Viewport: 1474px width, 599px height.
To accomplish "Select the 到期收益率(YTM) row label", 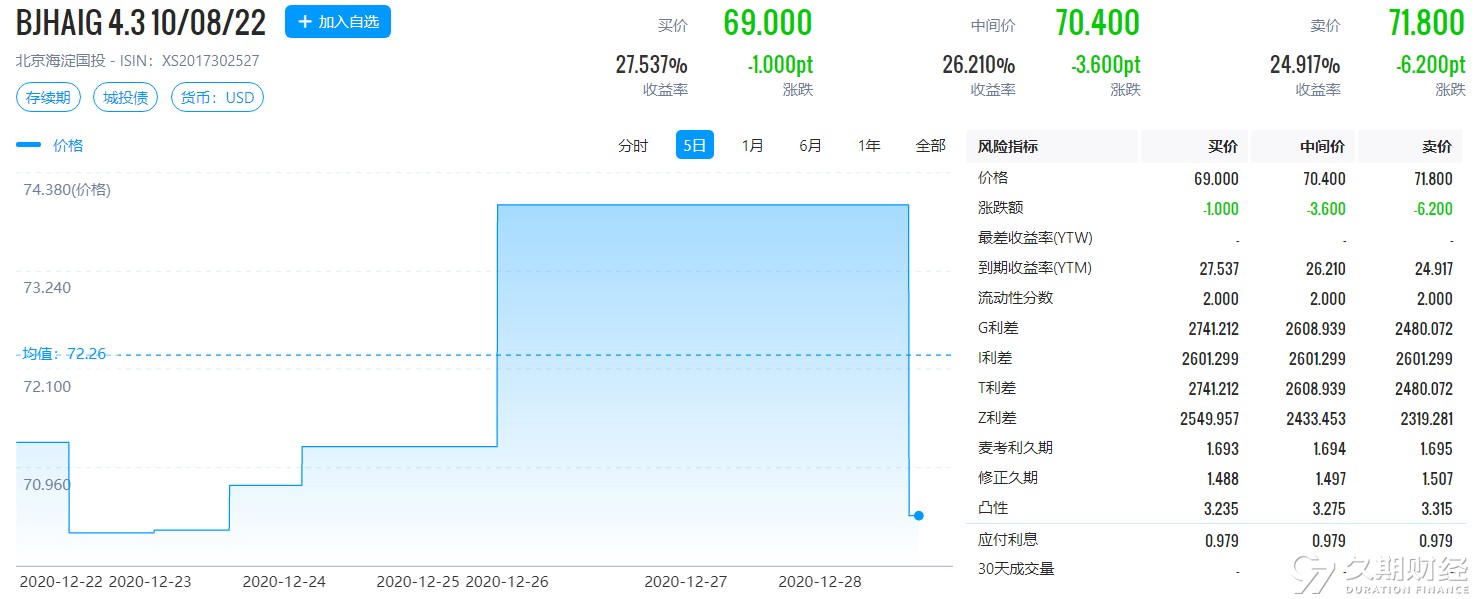I will [1035, 268].
